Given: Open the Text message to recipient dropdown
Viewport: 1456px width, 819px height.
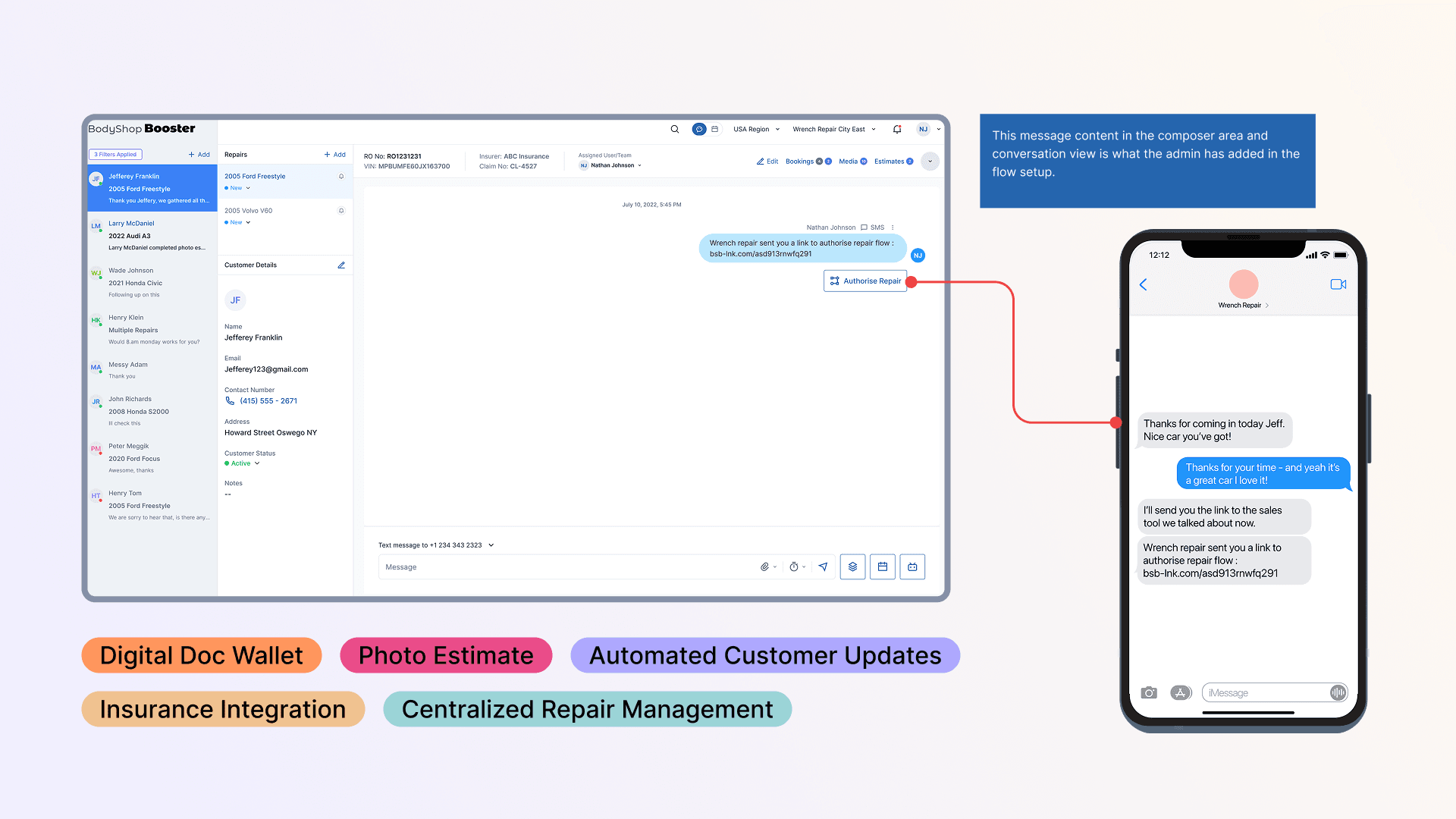Looking at the screenshot, I should tap(436, 545).
